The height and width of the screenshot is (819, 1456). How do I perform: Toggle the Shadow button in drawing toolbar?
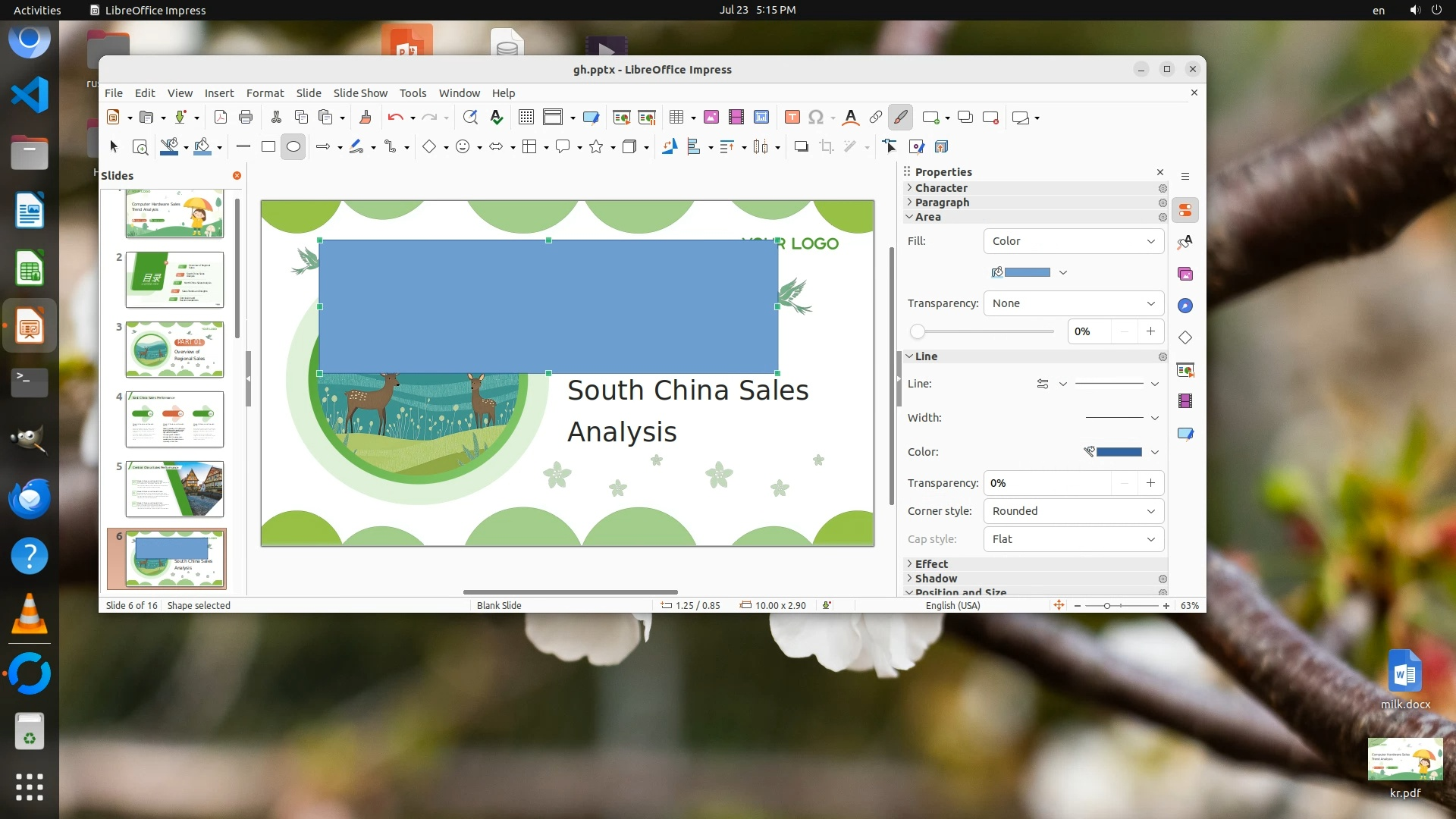[x=801, y=147]
